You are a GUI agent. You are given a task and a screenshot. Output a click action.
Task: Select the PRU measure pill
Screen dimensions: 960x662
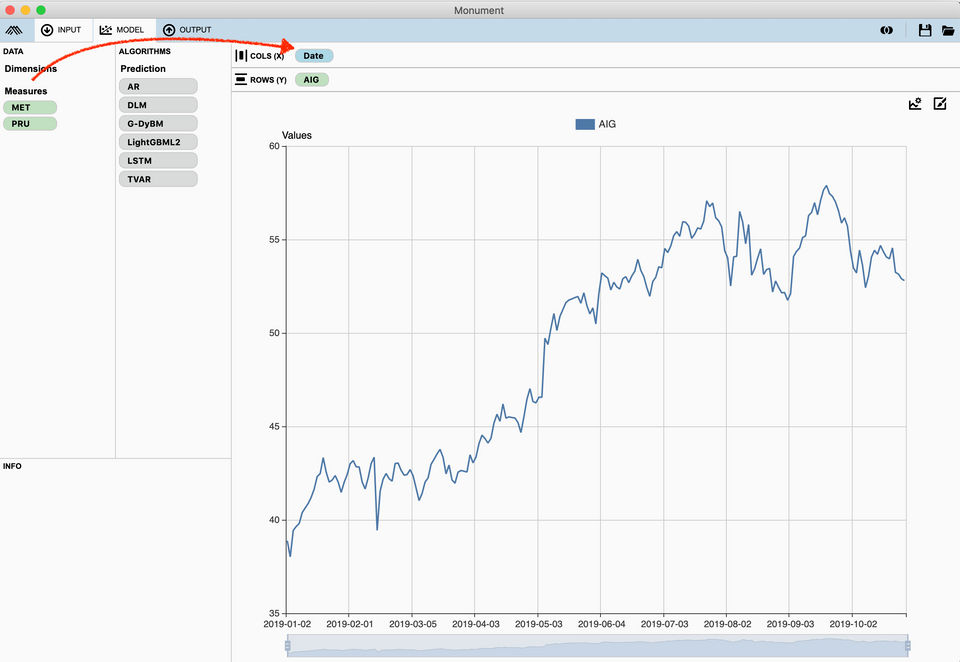click(x=30, y=124)
